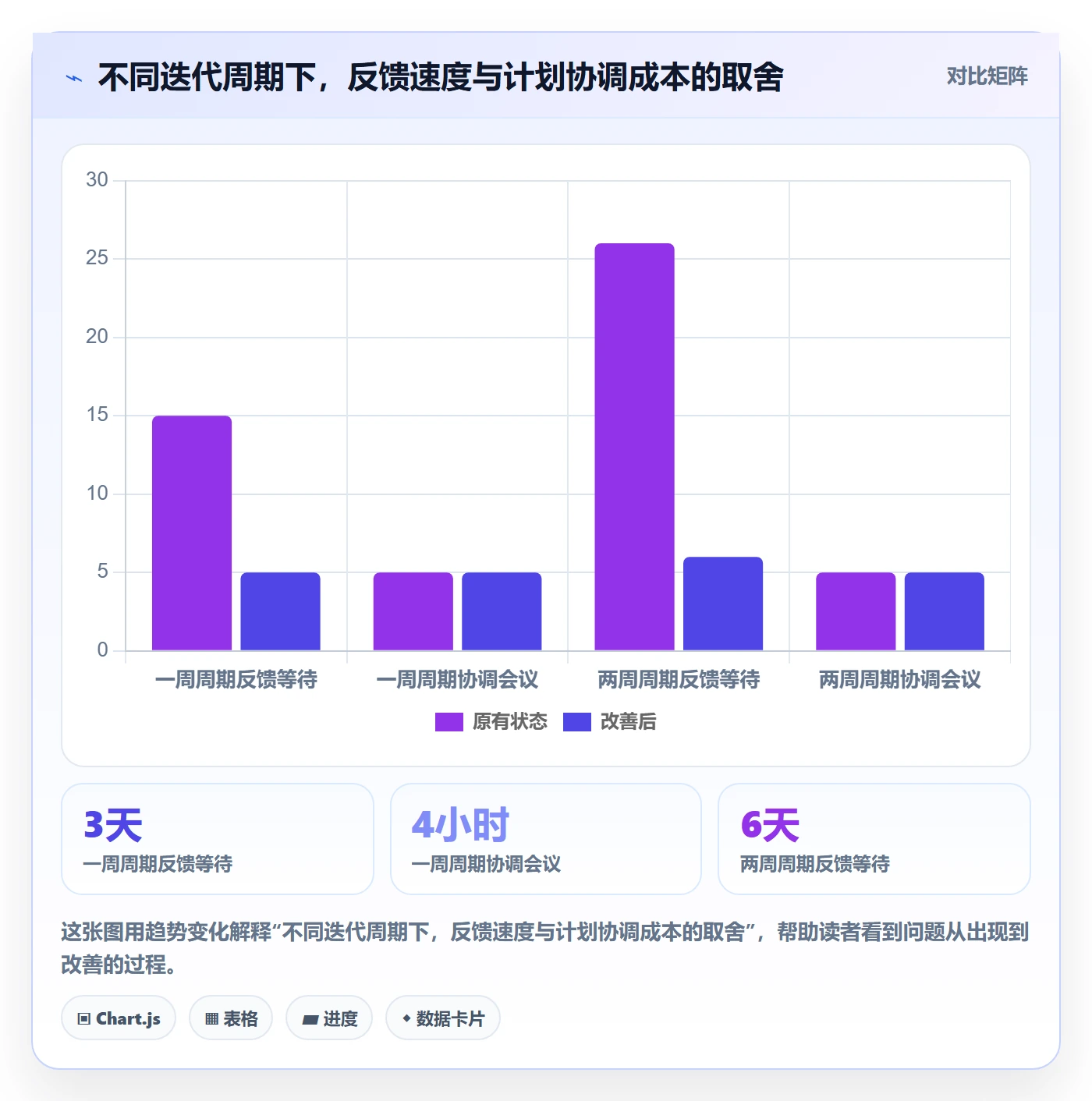Open the 4小时 一周周期协调会议 data card

coord(546,839)
